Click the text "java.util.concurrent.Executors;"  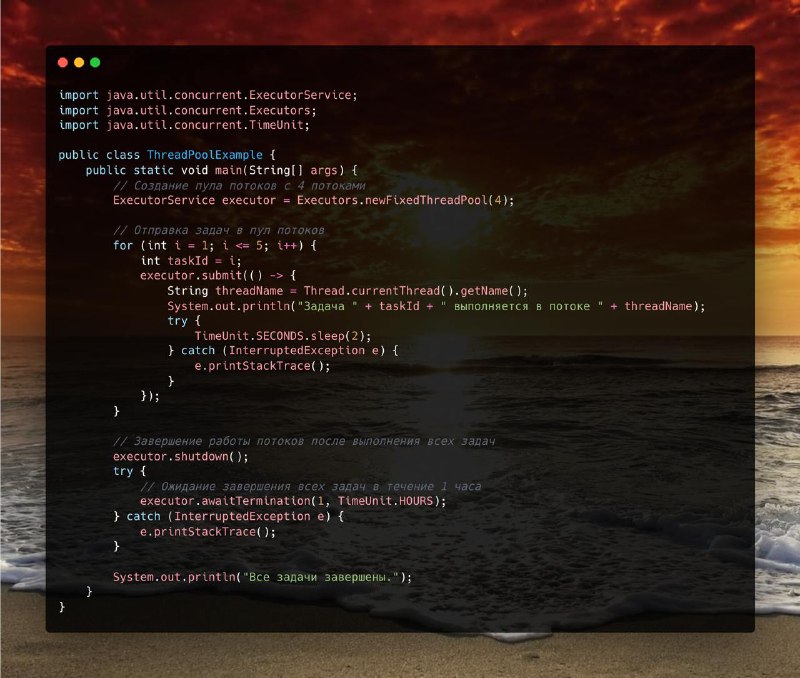coord(211,110)
